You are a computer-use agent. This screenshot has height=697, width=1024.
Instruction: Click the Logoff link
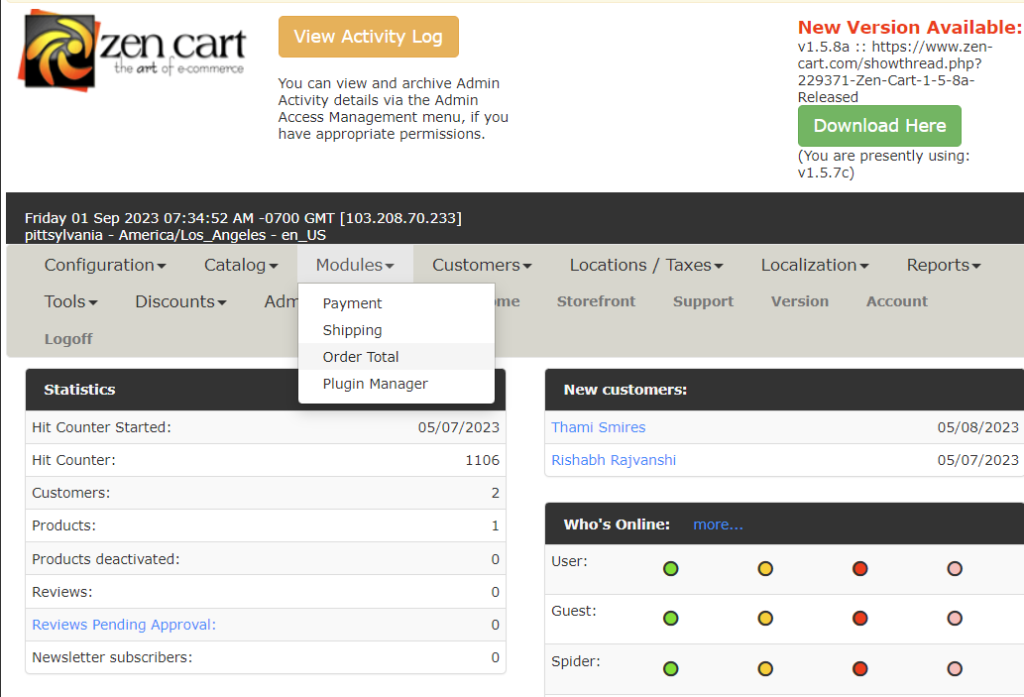coord(69,339)
